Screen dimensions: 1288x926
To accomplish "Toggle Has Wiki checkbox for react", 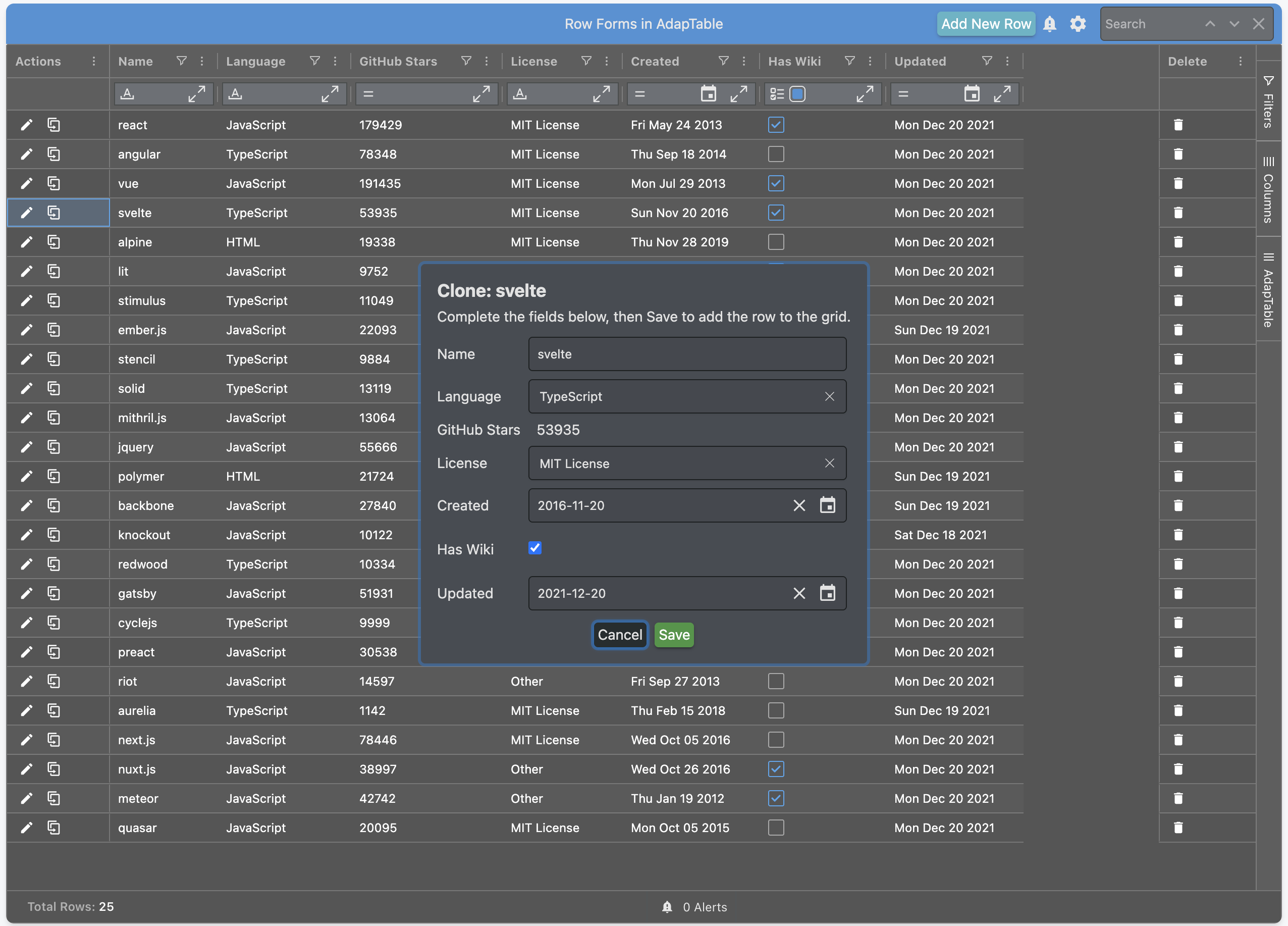I will [776, 125].
